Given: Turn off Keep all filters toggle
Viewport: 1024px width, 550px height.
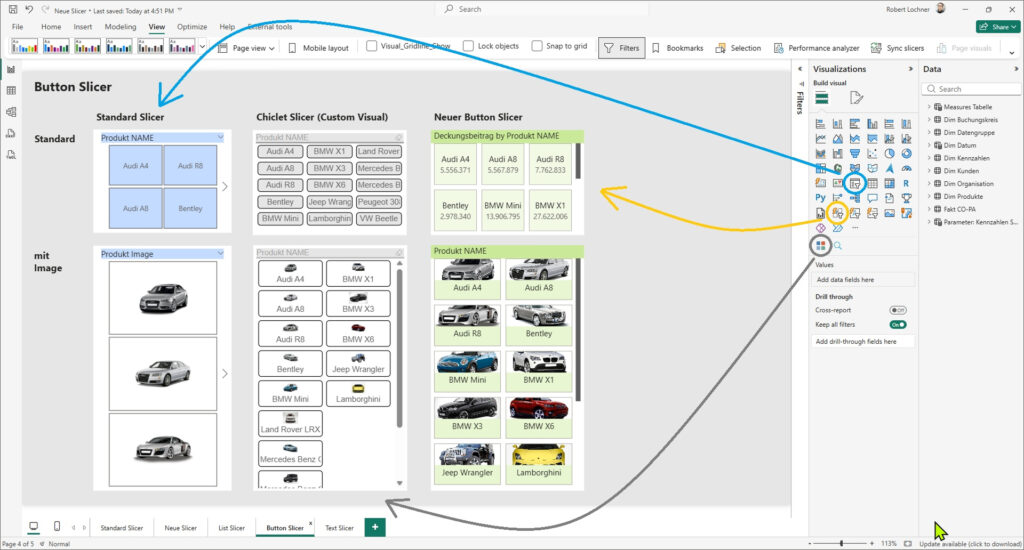Looking at the screenshot, I should (x=897, y=324).
